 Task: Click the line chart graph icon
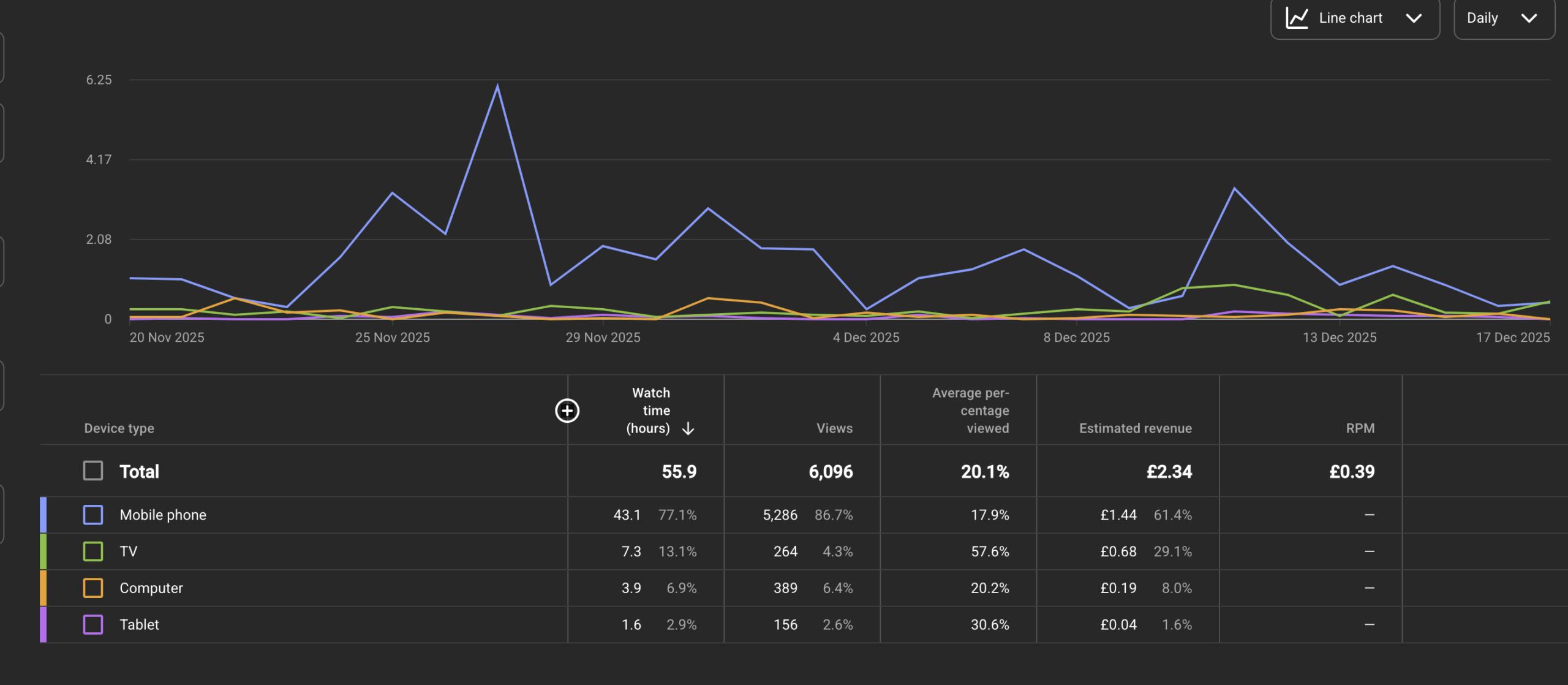click(1297, 18)
